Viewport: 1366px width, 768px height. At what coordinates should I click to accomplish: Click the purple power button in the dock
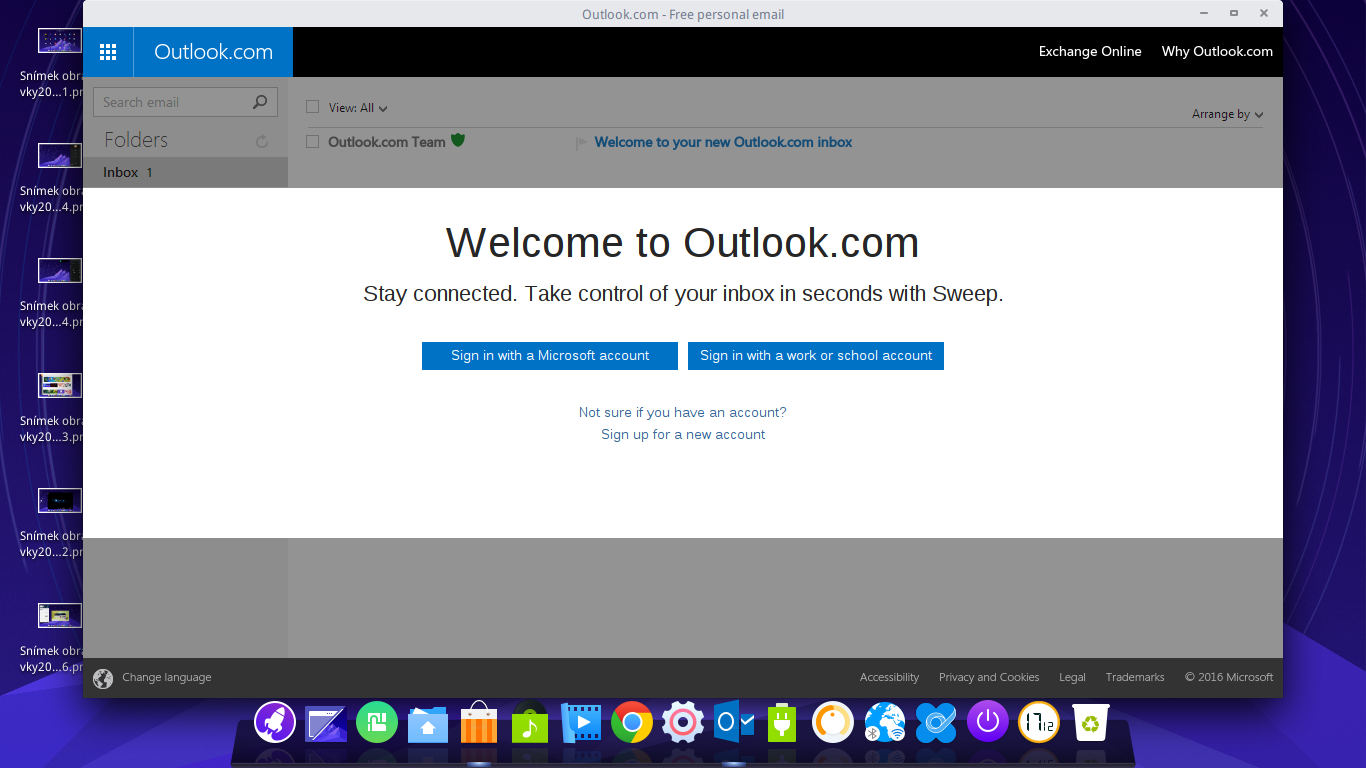tap(988, 721)
